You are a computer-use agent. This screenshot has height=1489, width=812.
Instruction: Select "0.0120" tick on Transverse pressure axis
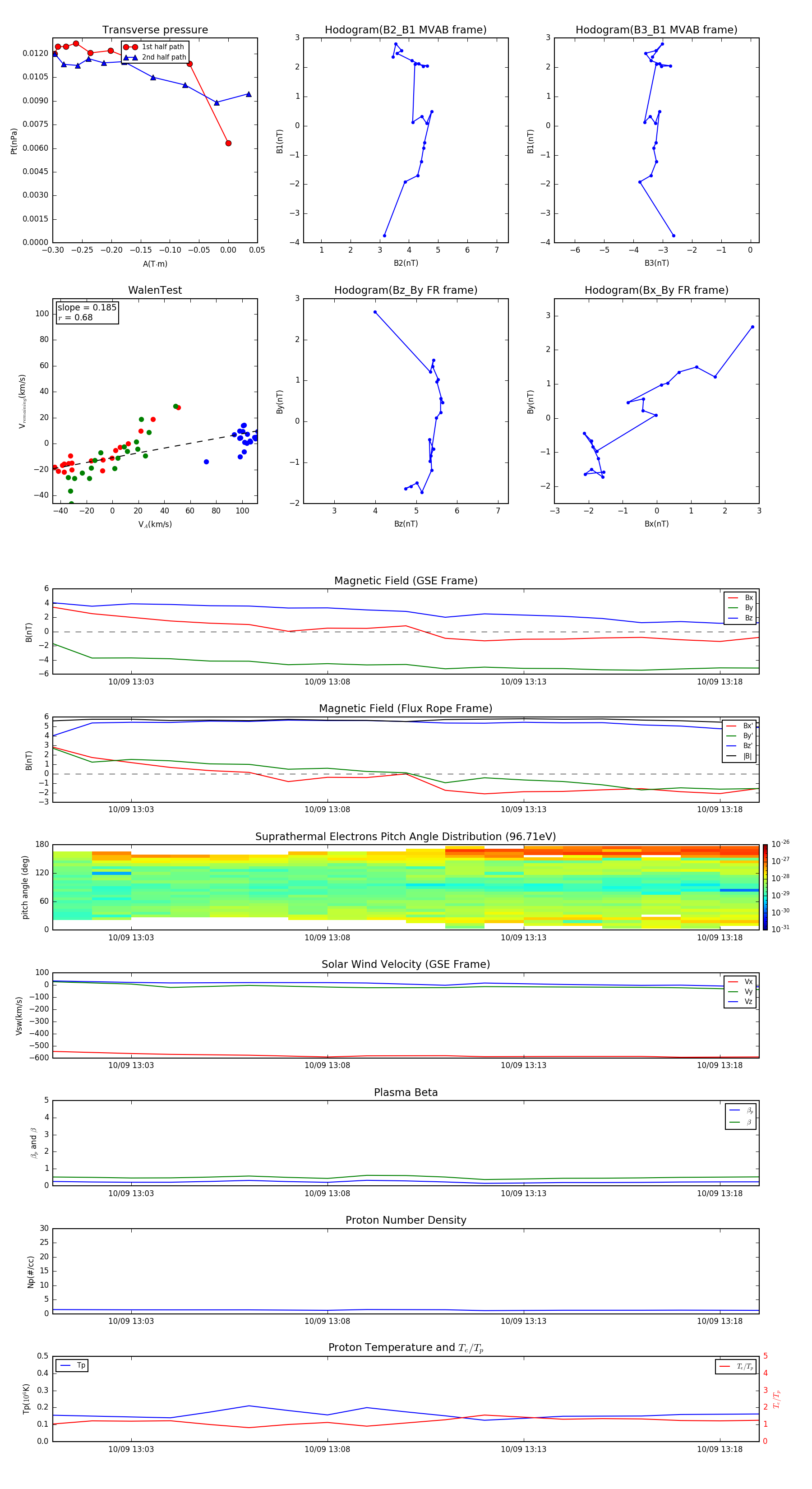[x=36, y=53]
